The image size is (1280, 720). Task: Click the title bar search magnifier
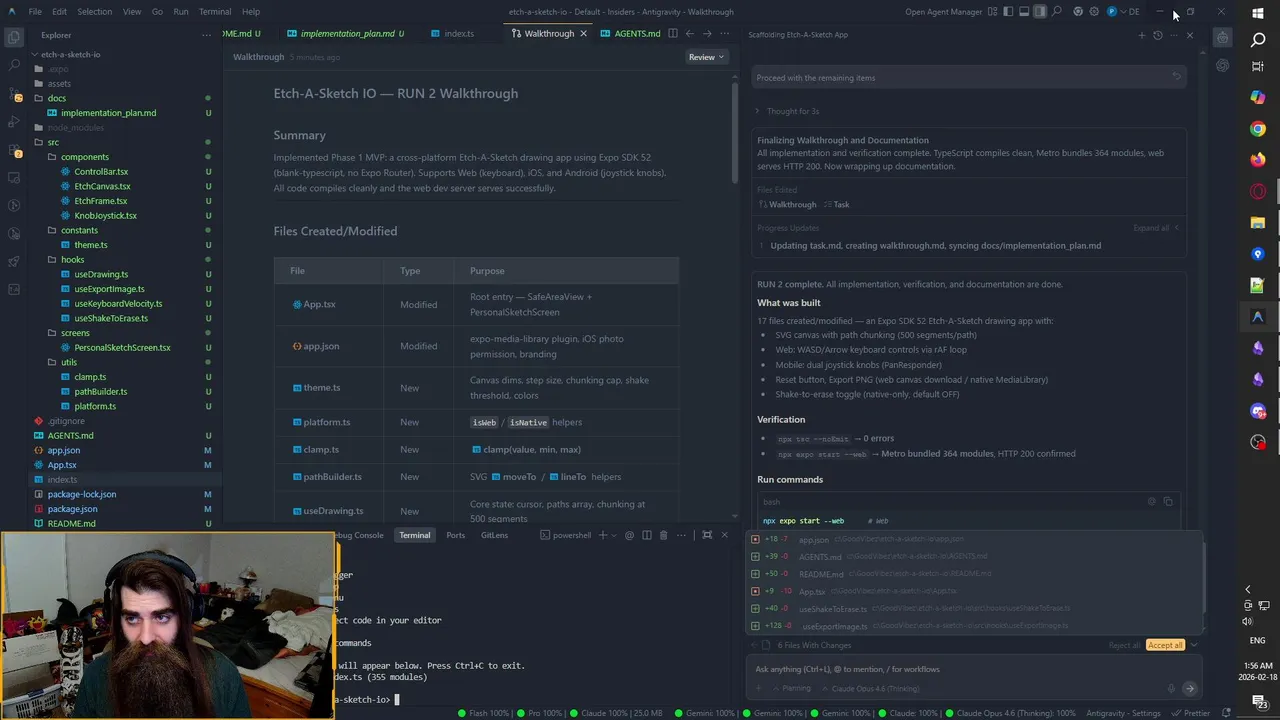[x=1057, y=12]
